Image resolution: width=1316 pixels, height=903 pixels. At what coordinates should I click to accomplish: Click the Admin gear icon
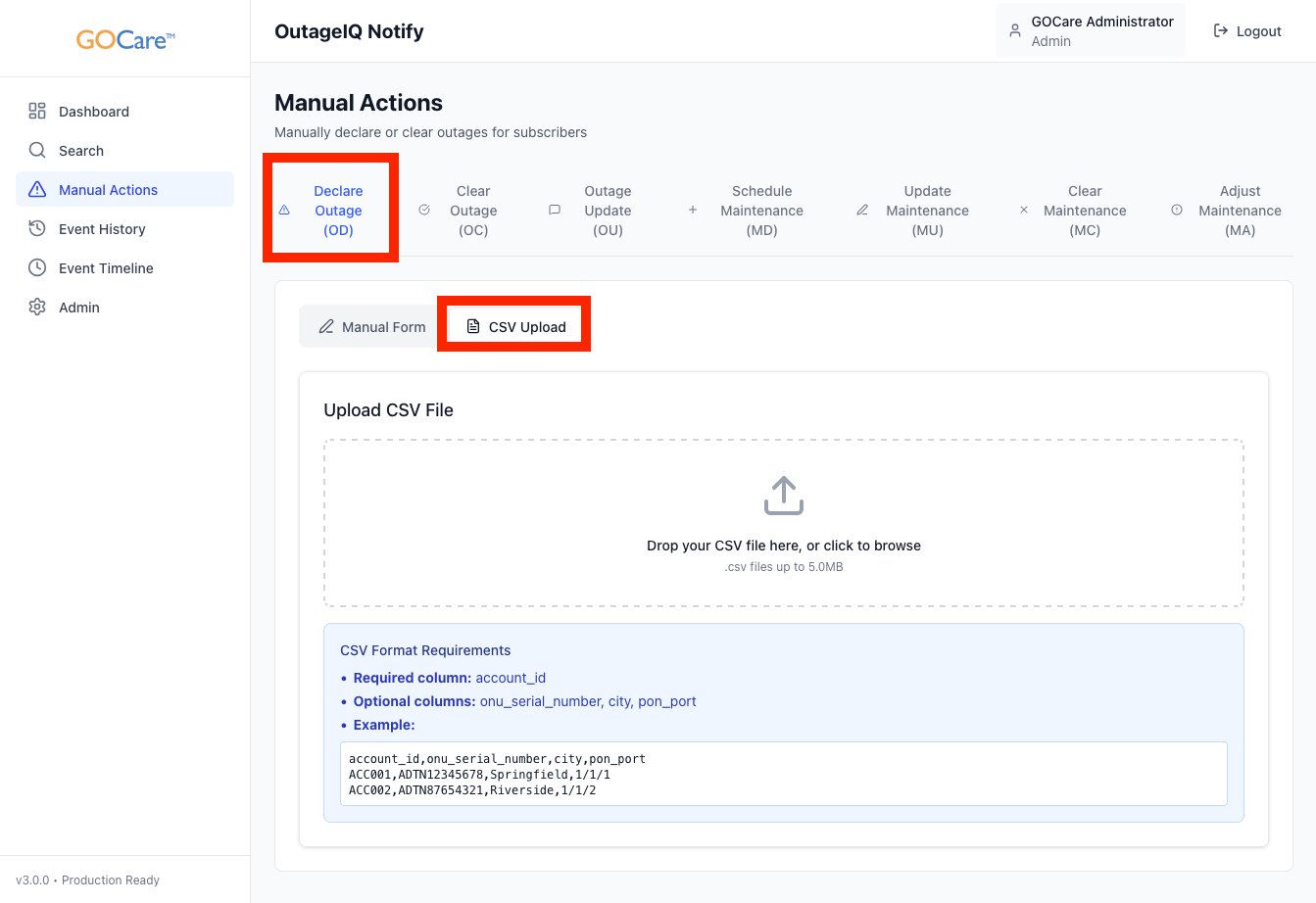pyautogui.click(x=37, y=308)
